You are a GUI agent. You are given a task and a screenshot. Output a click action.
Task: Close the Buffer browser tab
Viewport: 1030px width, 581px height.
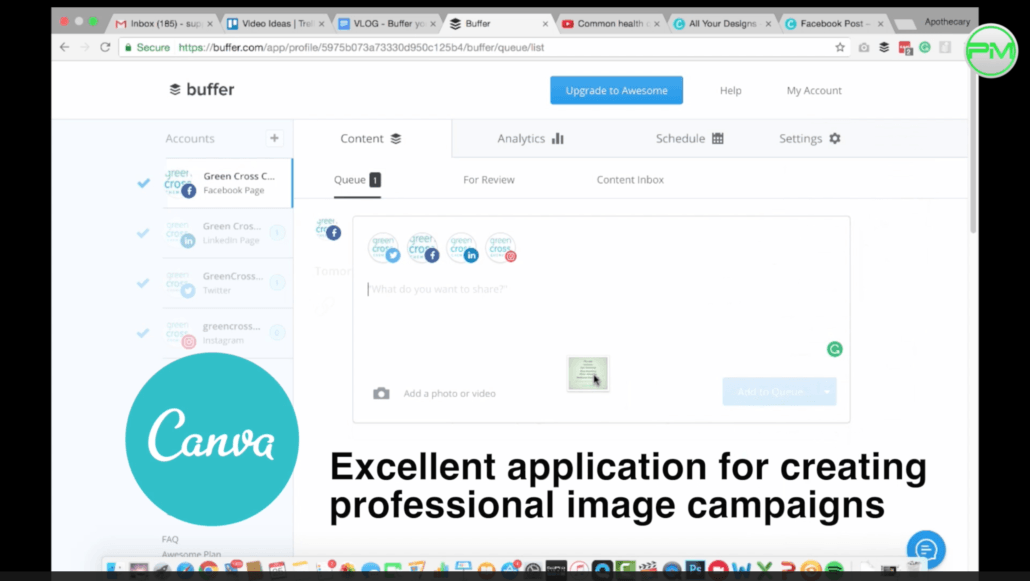[545, 24]
